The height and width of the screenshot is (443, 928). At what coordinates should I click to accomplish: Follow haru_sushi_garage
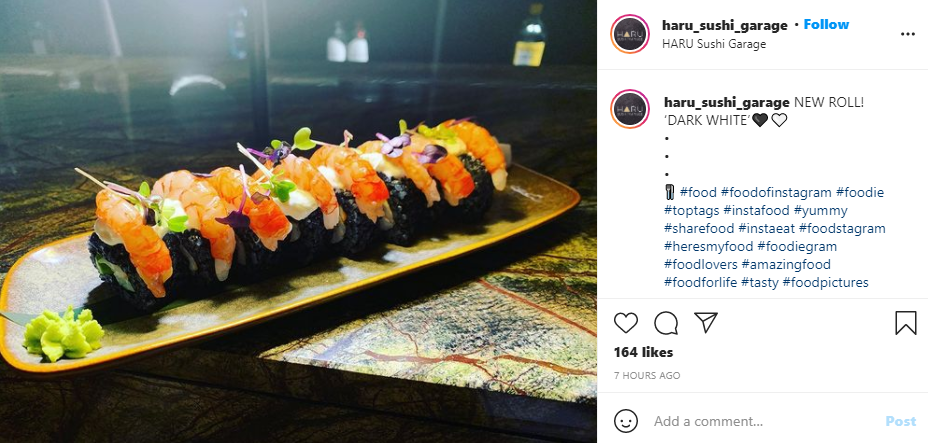tap(826, 24)
